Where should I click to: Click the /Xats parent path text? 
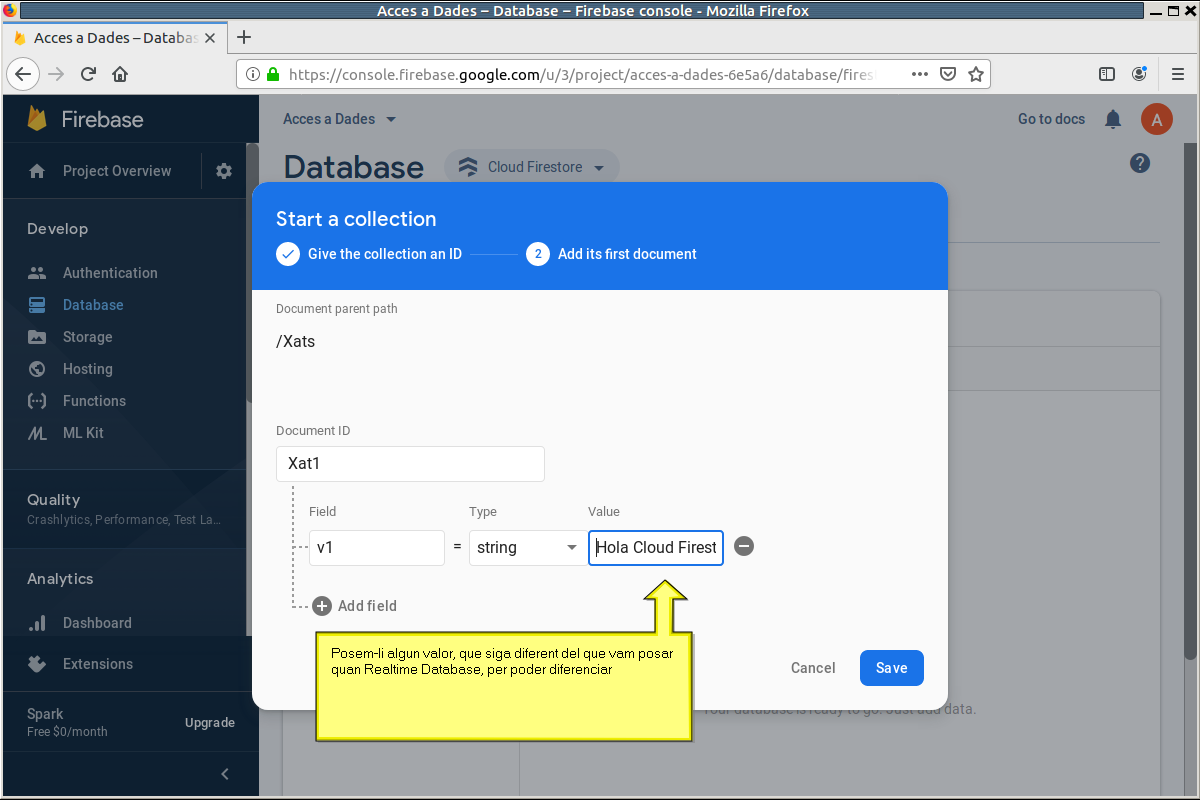click(x=296, y=341)
